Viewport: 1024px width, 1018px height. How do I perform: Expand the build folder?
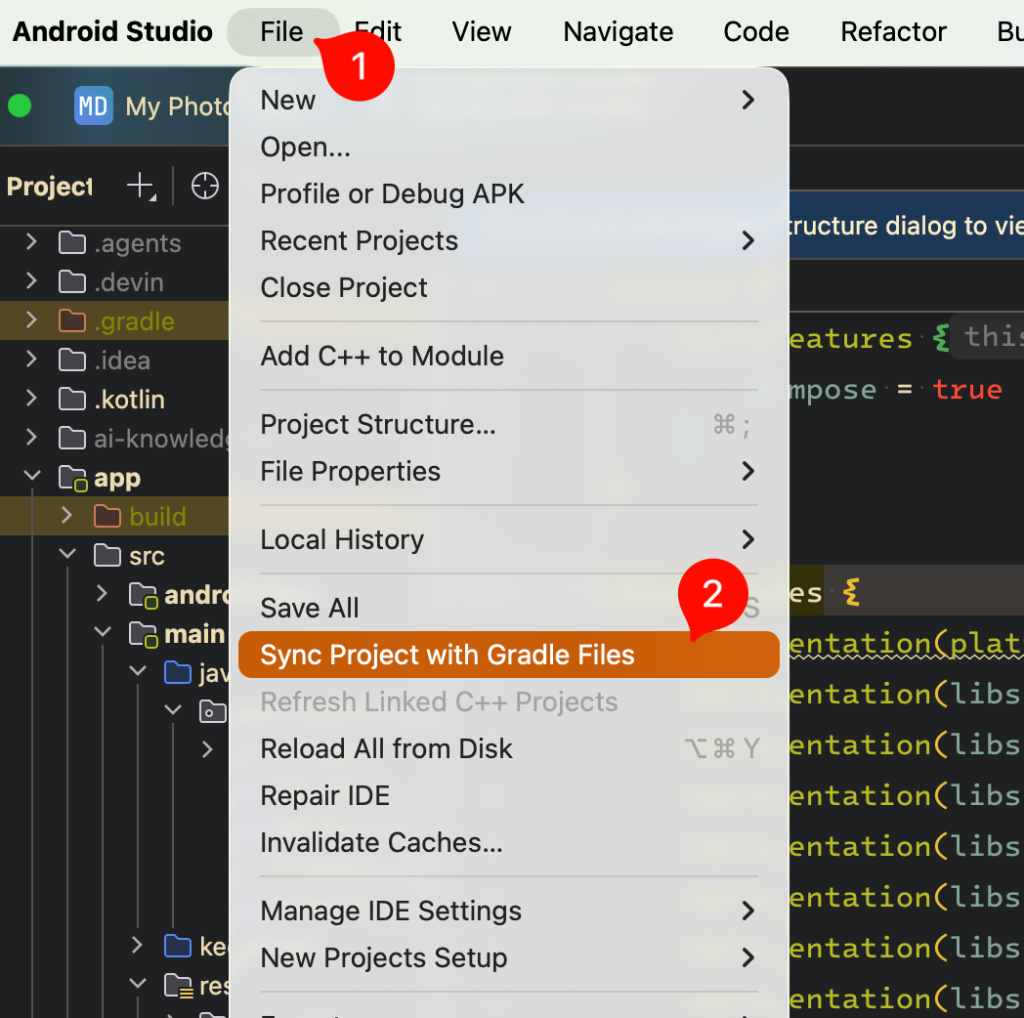tap(66, 516)
